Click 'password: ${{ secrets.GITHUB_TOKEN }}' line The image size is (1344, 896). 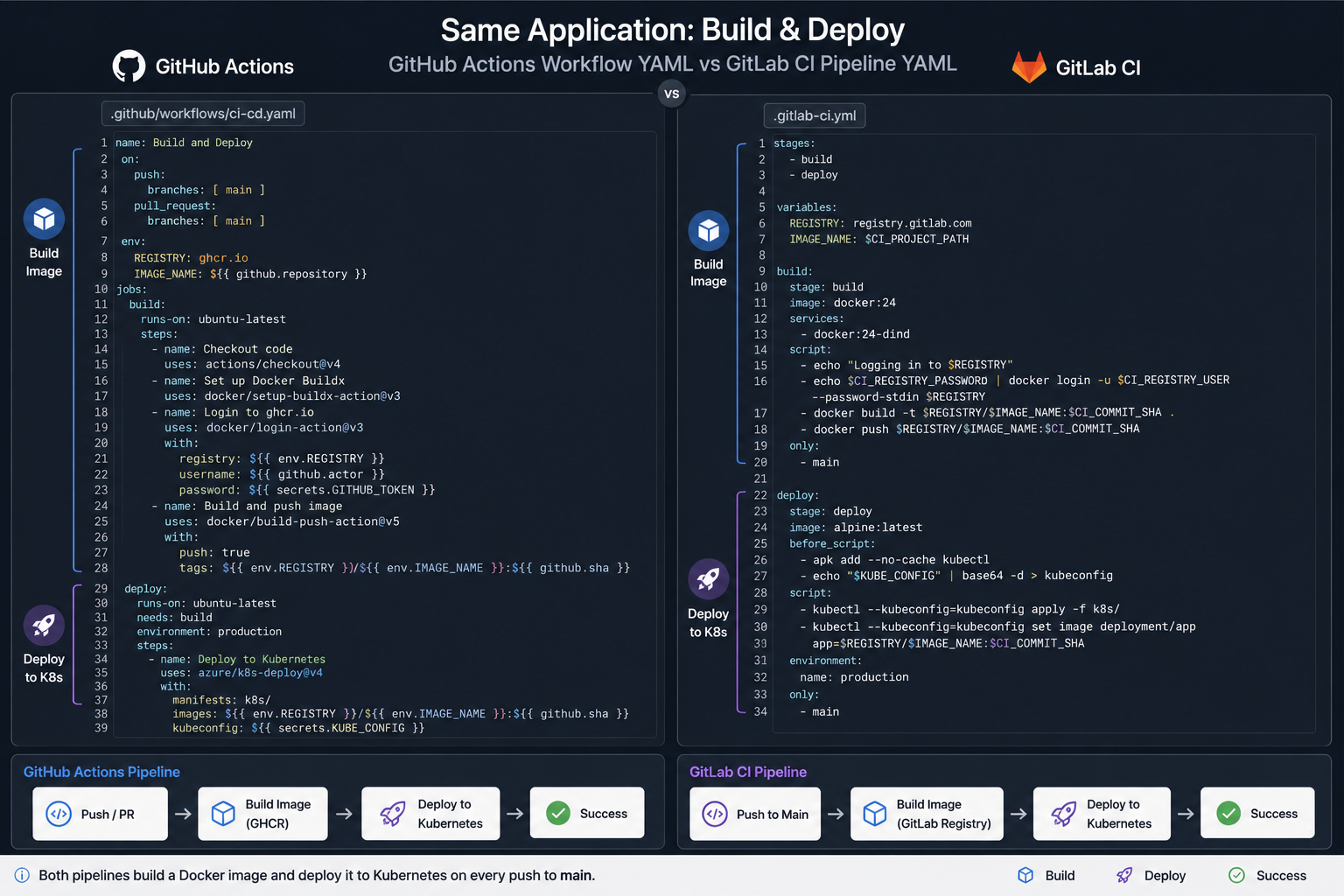[307, 490]
